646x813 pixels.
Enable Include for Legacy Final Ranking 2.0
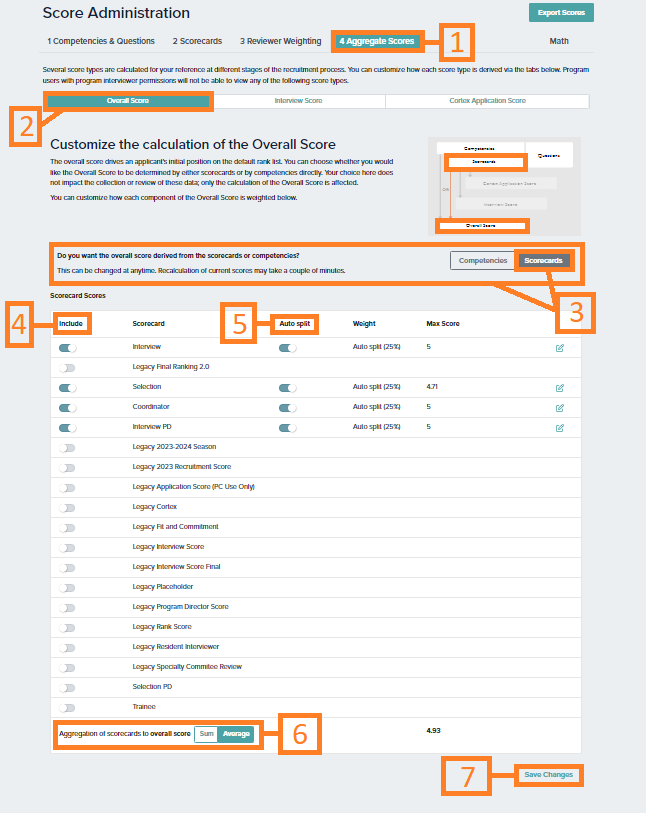coord(67,368)
